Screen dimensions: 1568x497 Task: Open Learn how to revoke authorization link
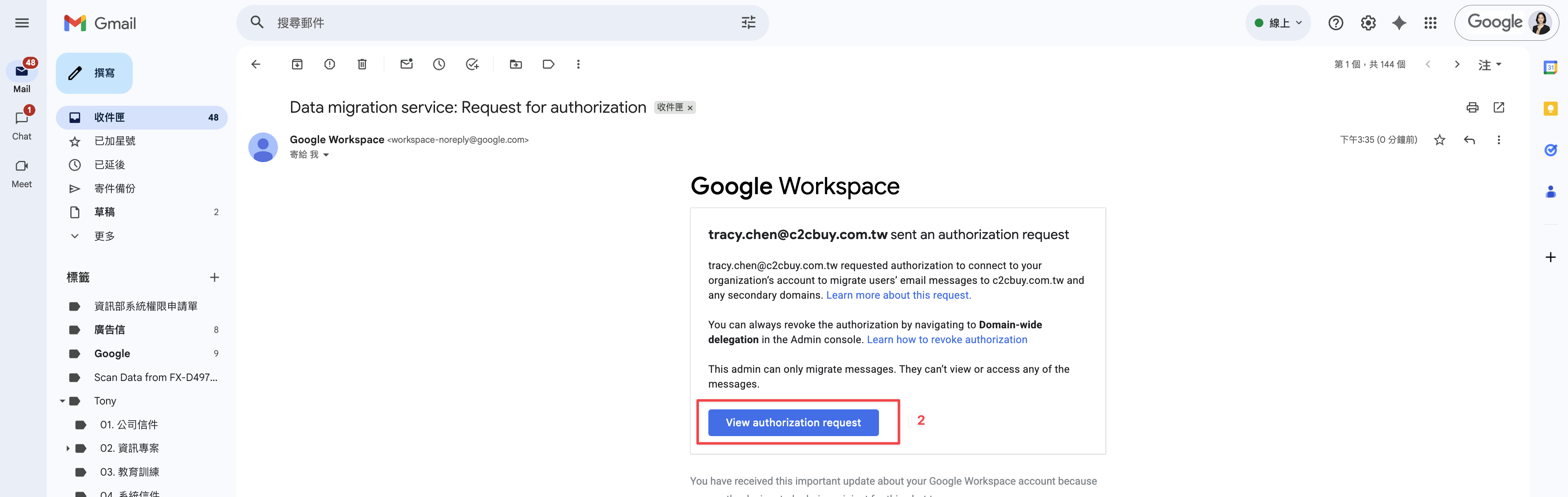coord(946,340)
